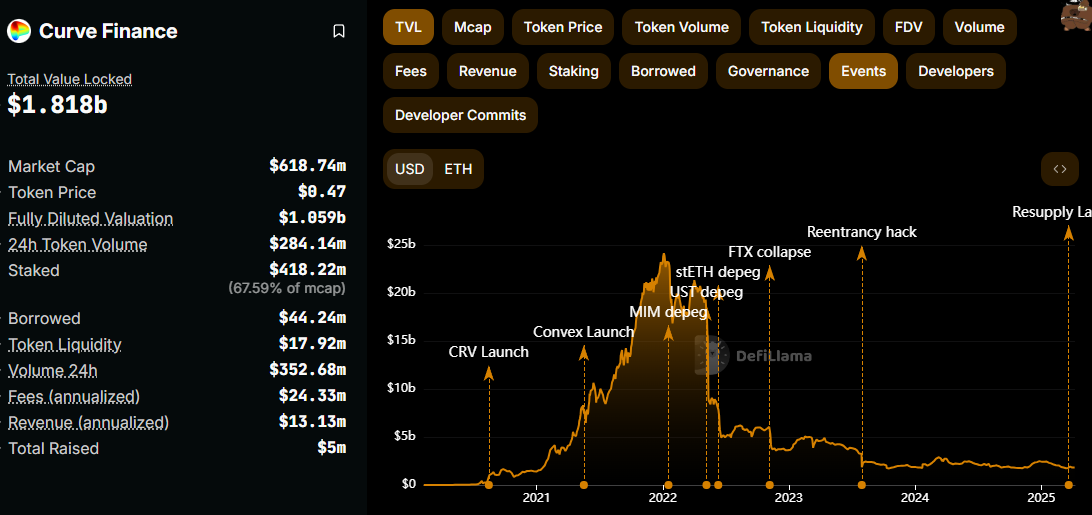Show Staking on the chart

574,71
